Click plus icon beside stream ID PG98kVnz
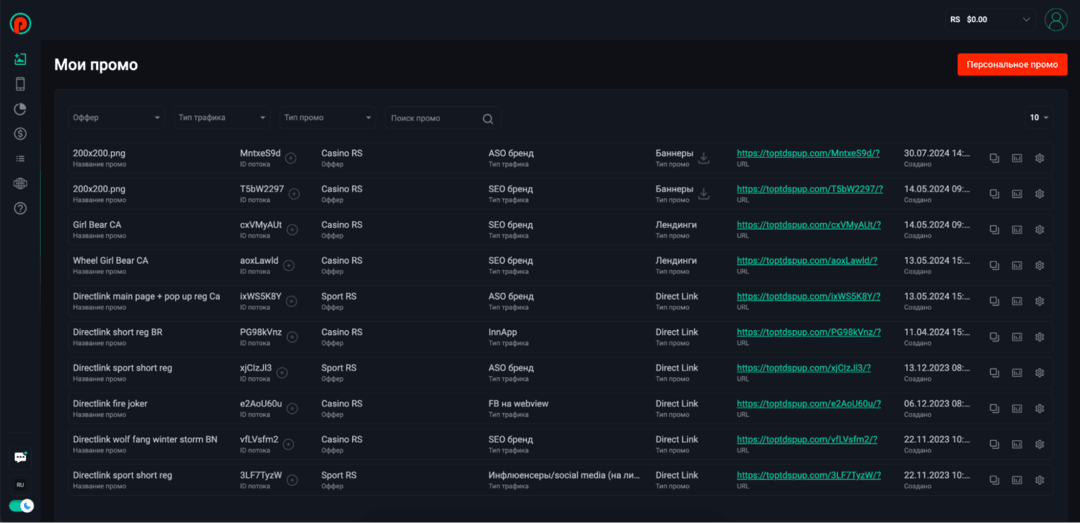This screenshot has height=523, width=1080. (292, 336)
